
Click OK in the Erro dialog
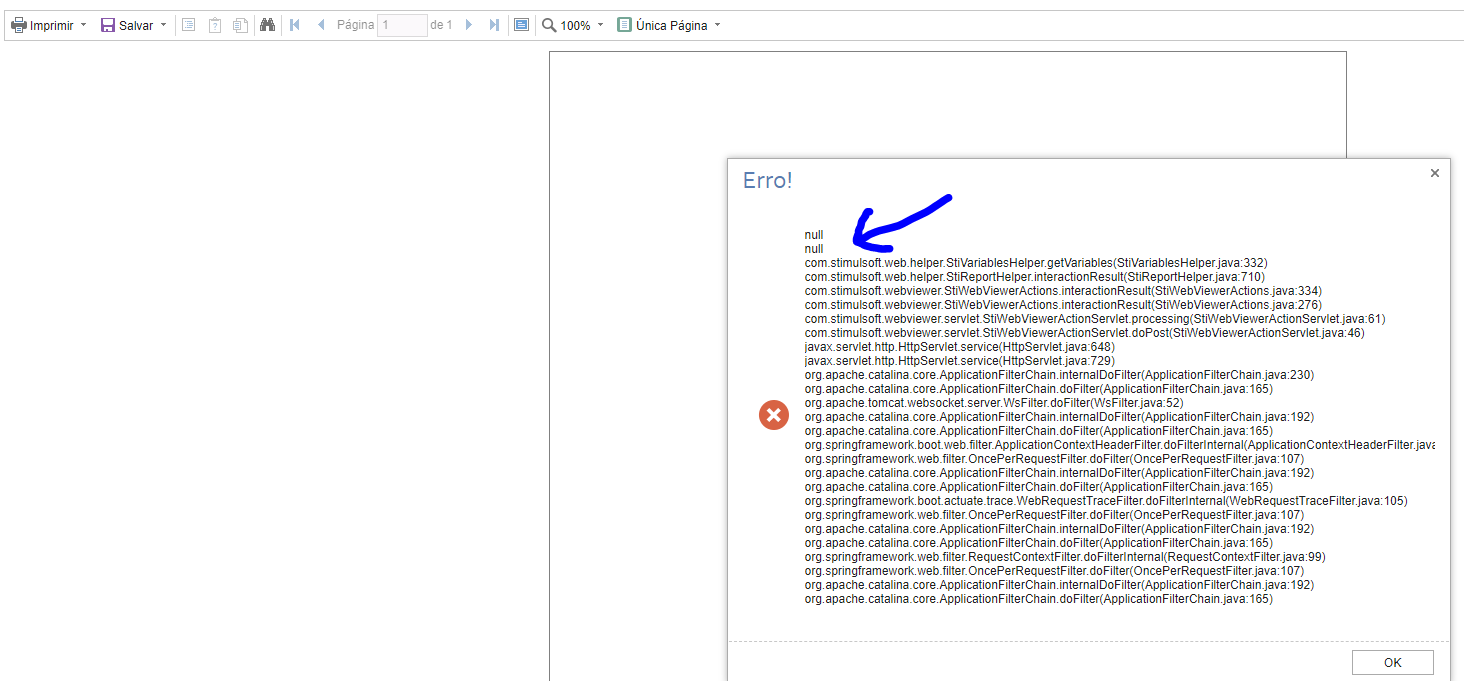point(1393,663)
